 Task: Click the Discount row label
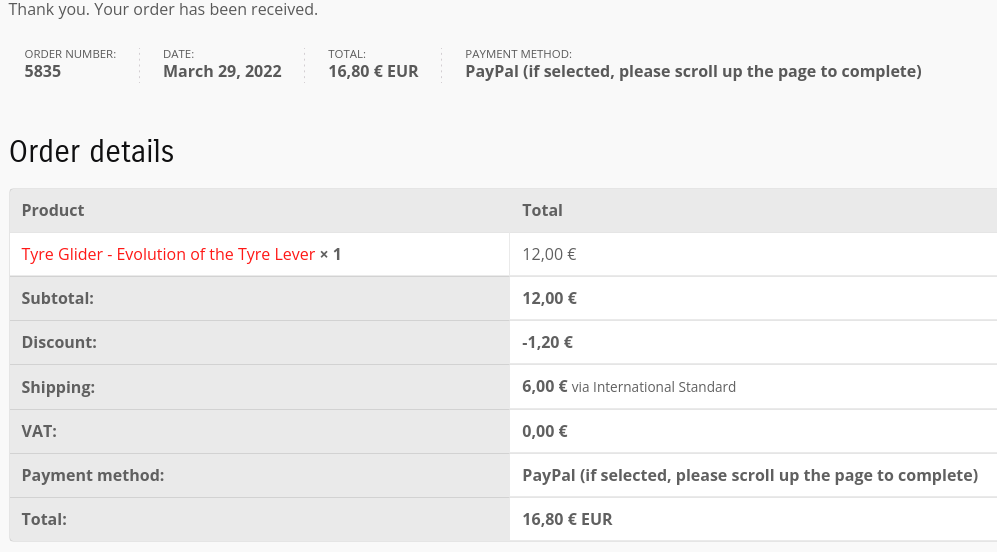(59, 342)
